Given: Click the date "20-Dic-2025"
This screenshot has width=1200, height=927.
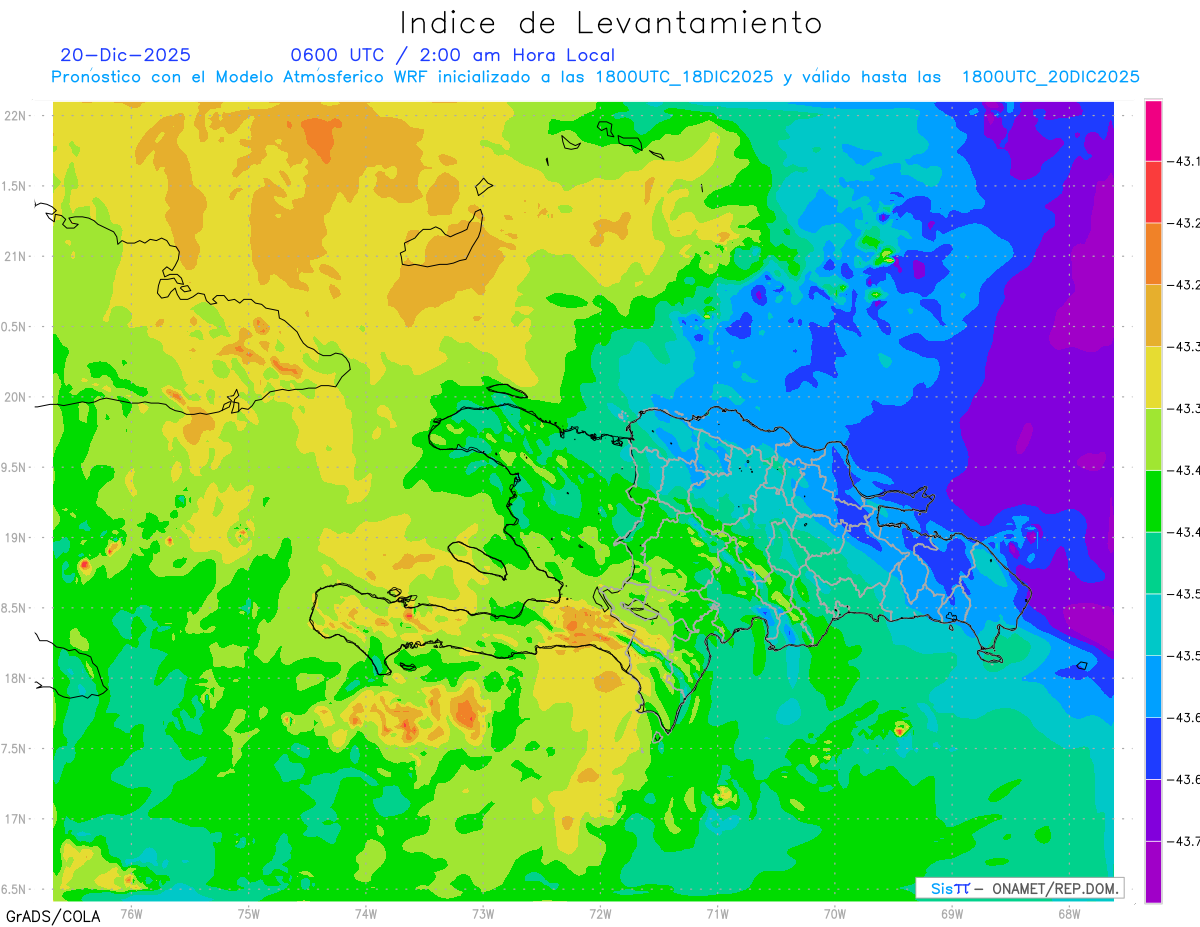Looking at the screenshot, I should 125,55.
